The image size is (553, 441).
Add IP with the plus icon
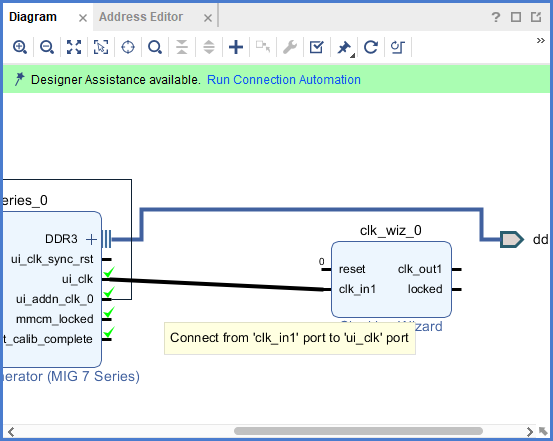tap(236, 47)
